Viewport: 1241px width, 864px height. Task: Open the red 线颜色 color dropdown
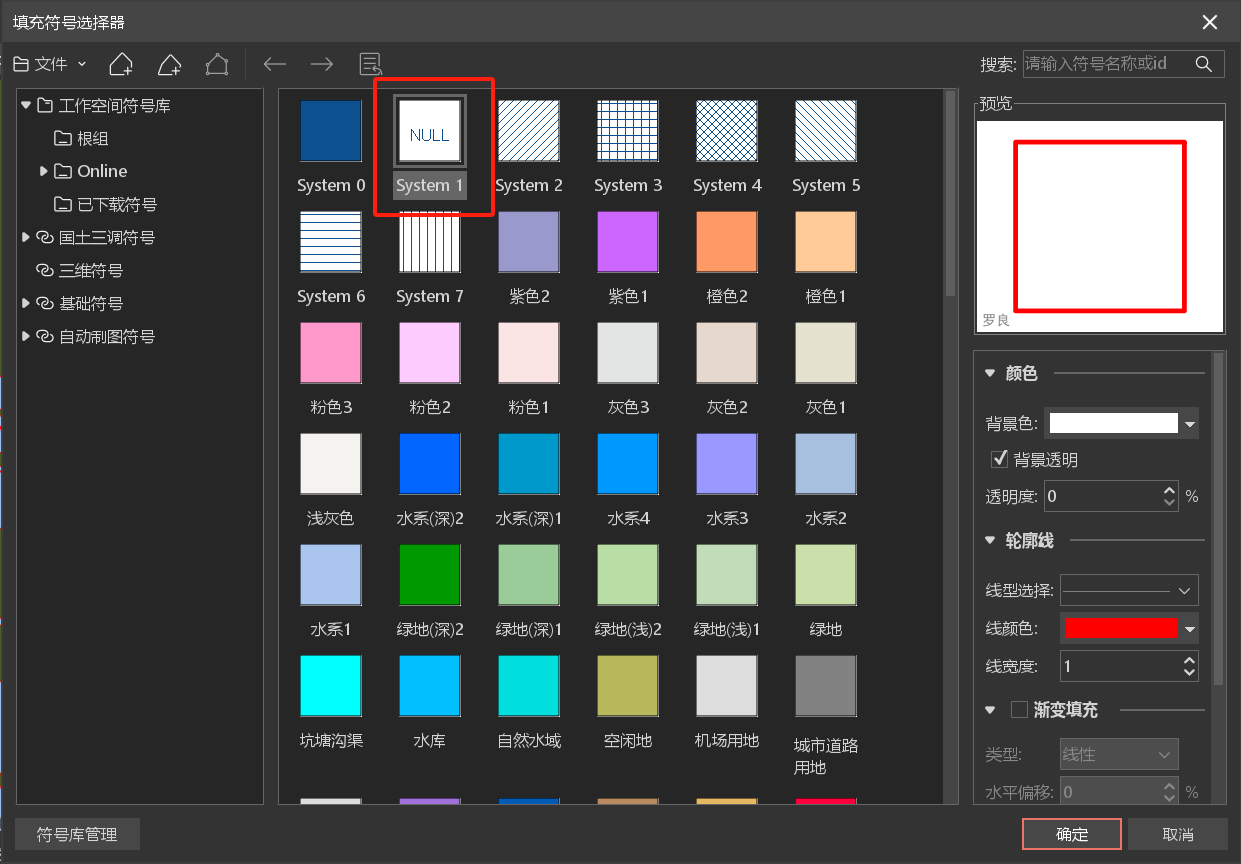[1190, 628]
